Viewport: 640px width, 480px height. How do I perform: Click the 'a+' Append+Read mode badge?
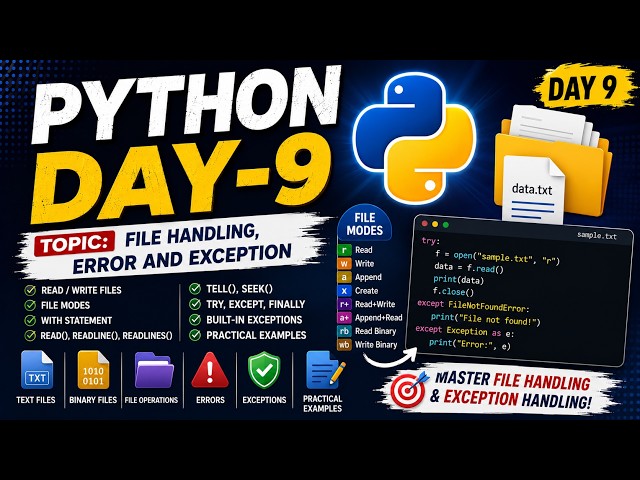(x=344, y=318)
